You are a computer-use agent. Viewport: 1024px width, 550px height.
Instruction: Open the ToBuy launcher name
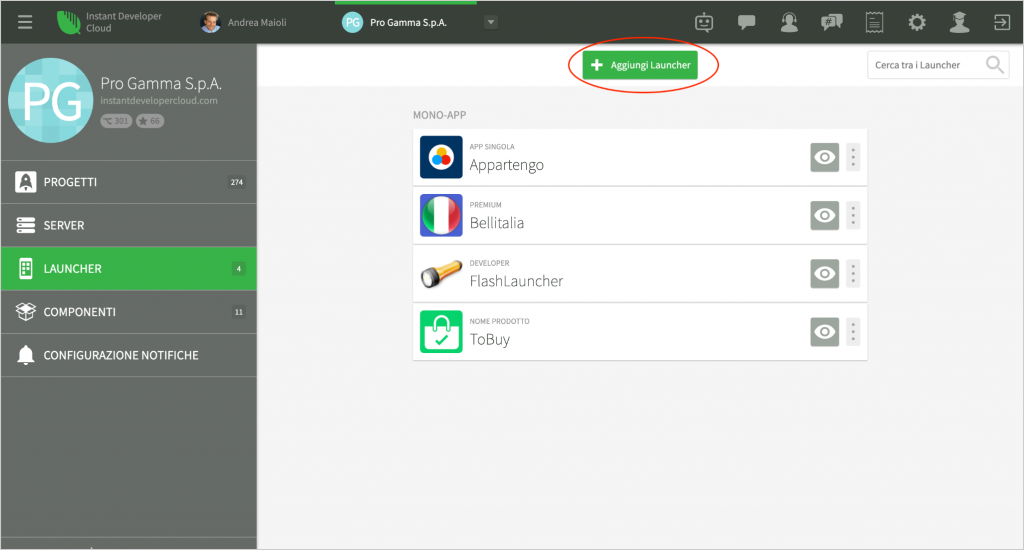coord(490,340)
